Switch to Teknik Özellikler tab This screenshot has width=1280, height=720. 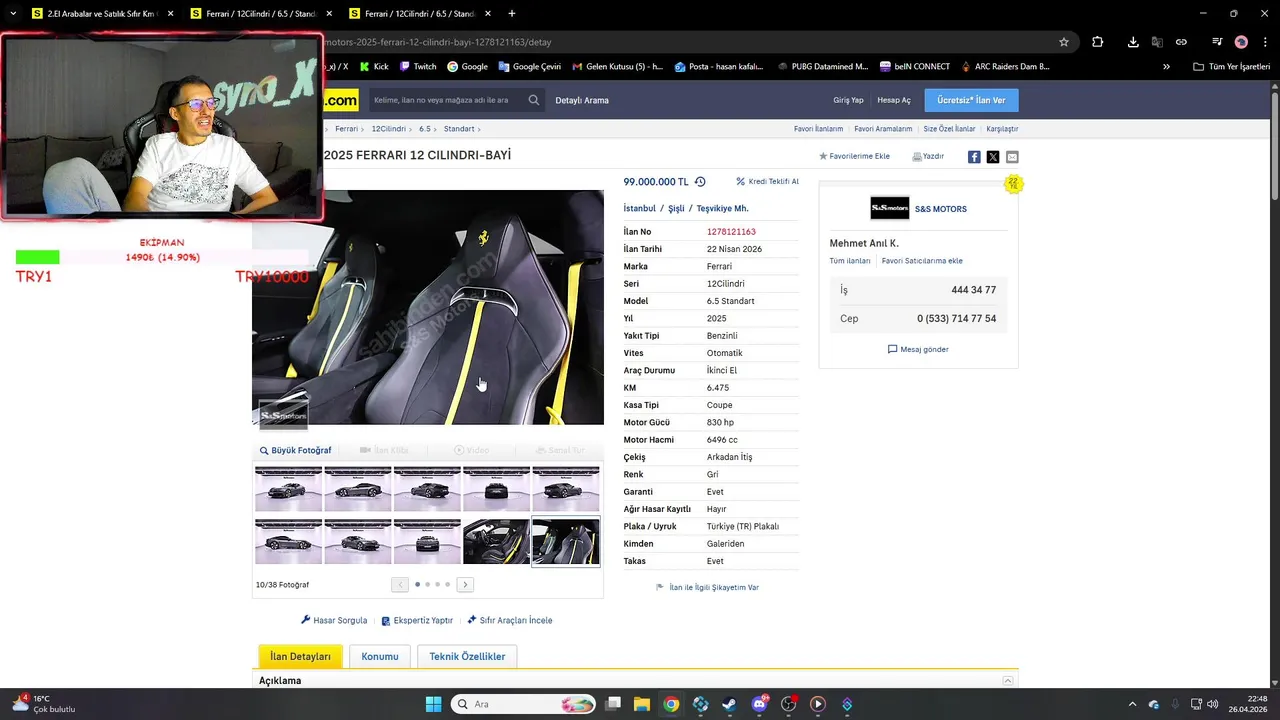click(x=467, y=656)
